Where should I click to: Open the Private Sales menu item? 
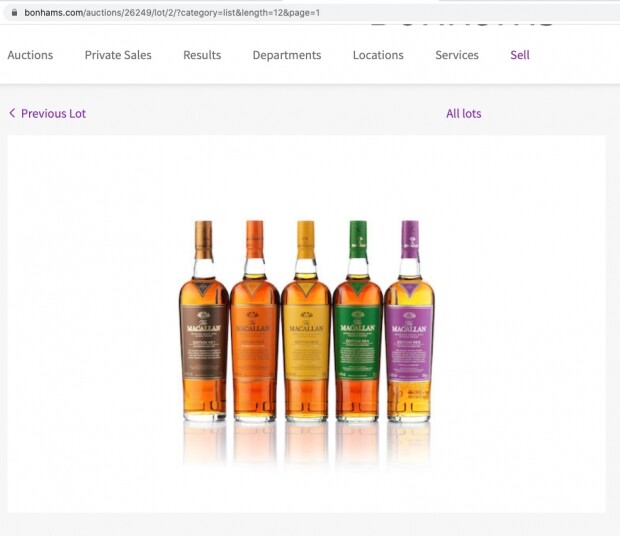118,55
